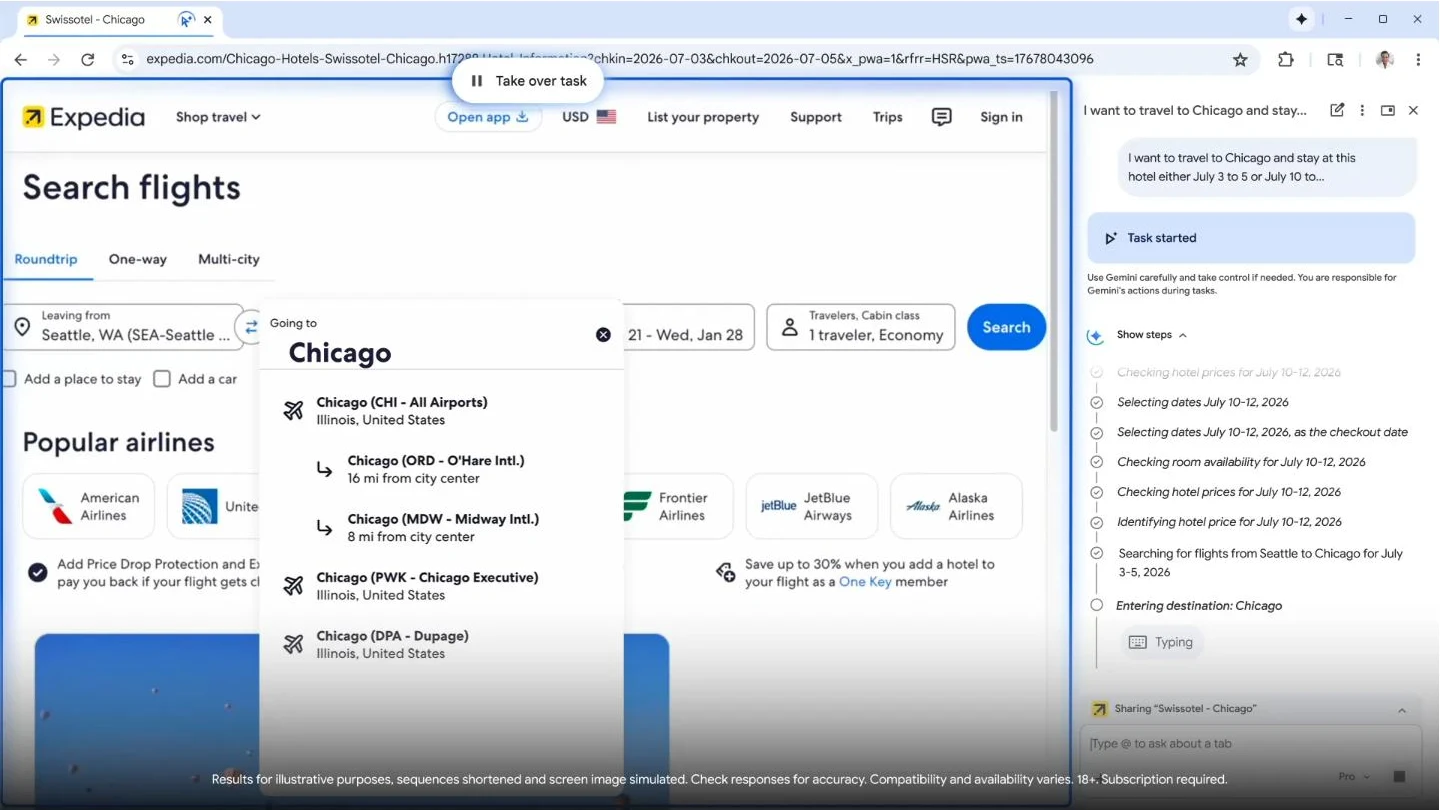Click the Gemini panel pop-out window icon

pyautogui.click(x=1388, y=110)
